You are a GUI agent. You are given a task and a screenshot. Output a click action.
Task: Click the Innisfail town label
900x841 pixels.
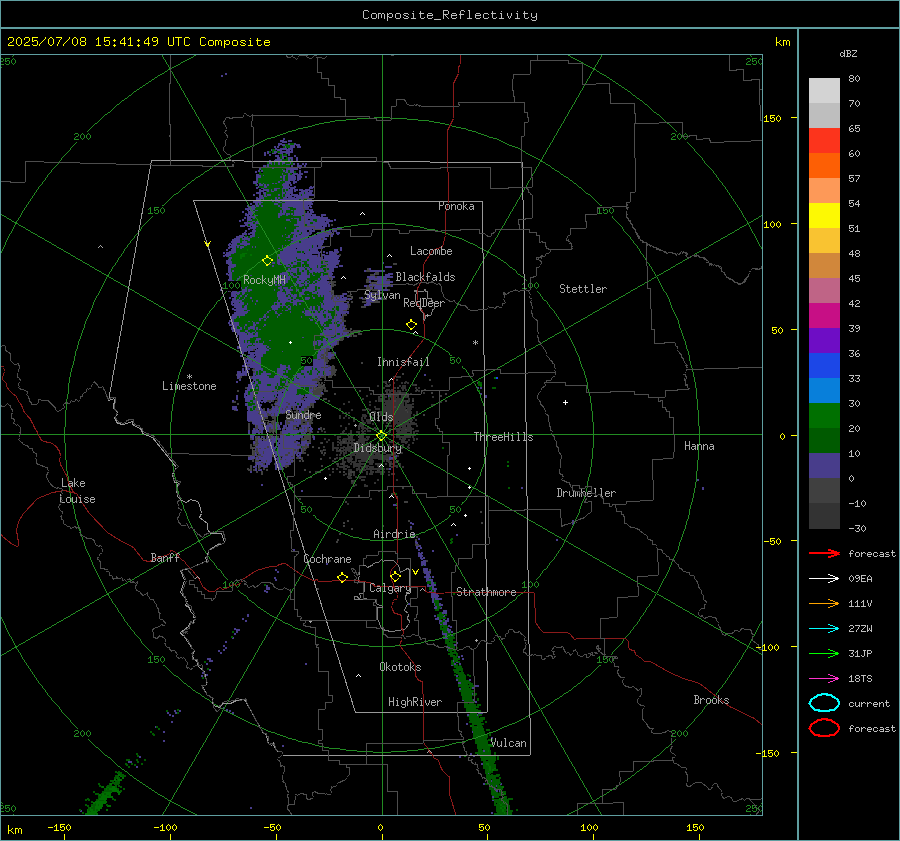click(x=403, y=362)
